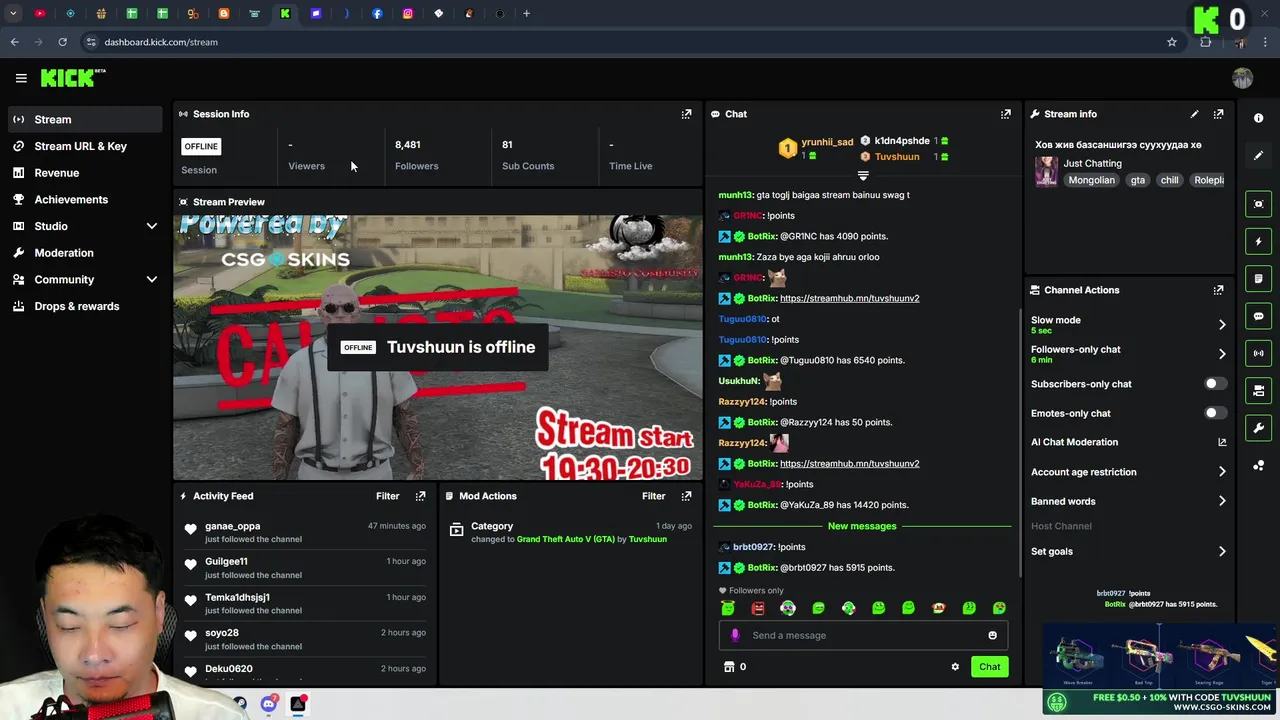Open Followers-only chat options
Viewport: 1280px width, 720px height.
[1128, 353]
